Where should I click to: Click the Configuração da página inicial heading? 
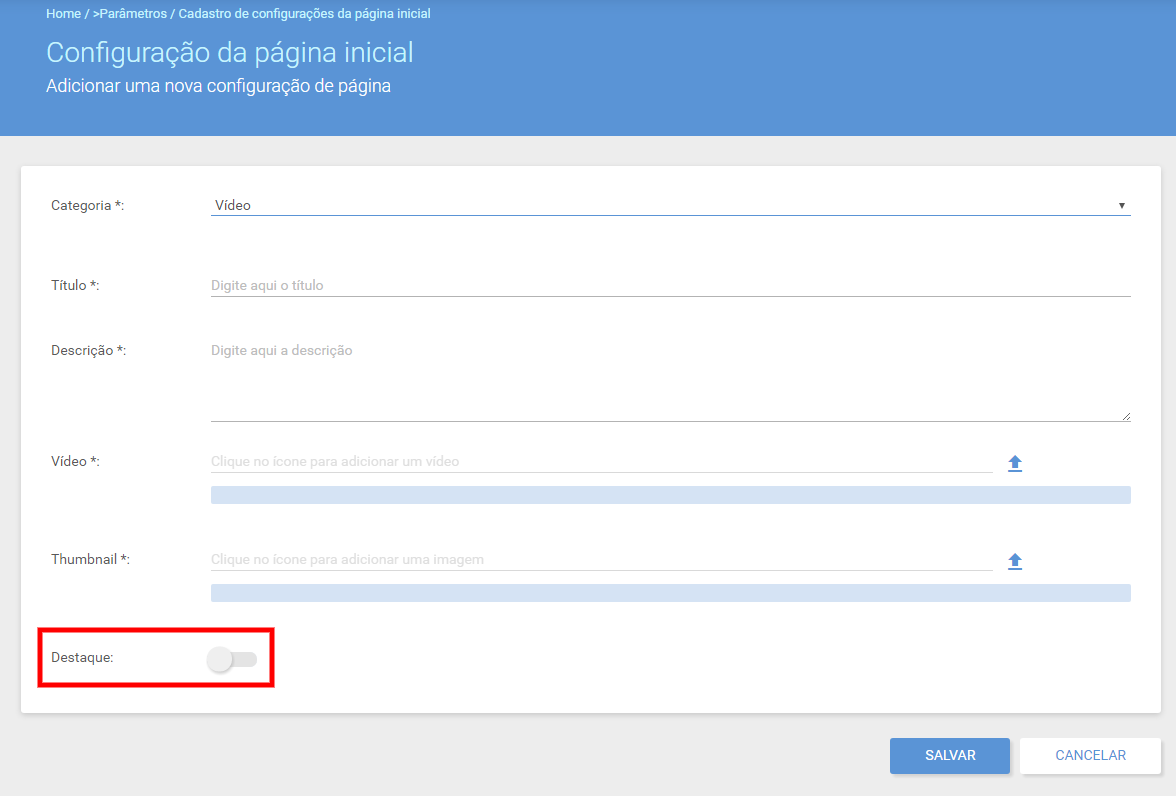[230, 53]
